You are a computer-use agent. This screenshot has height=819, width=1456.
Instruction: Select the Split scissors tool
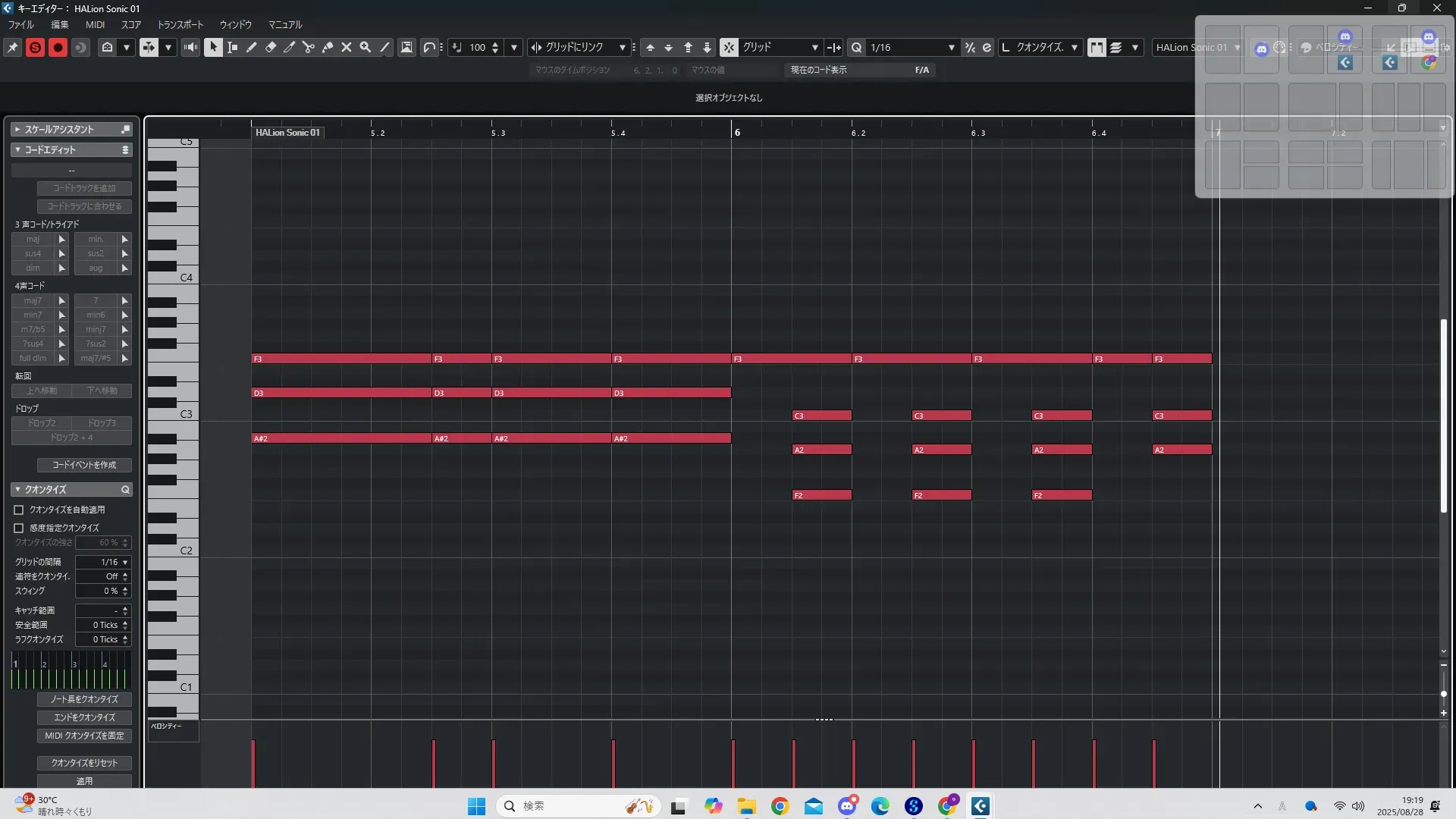(x=309, y=47)
